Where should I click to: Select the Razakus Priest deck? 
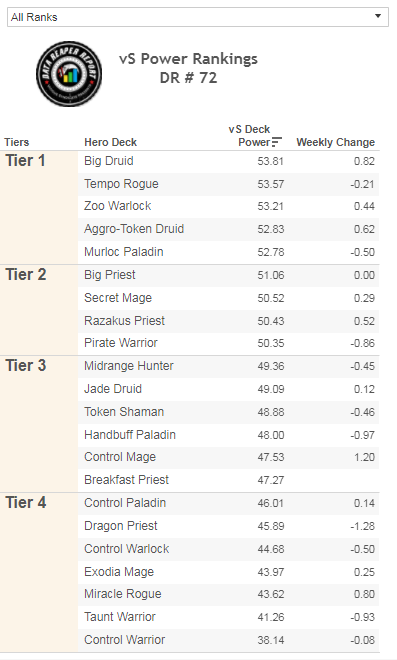click(x=124, y=321)
